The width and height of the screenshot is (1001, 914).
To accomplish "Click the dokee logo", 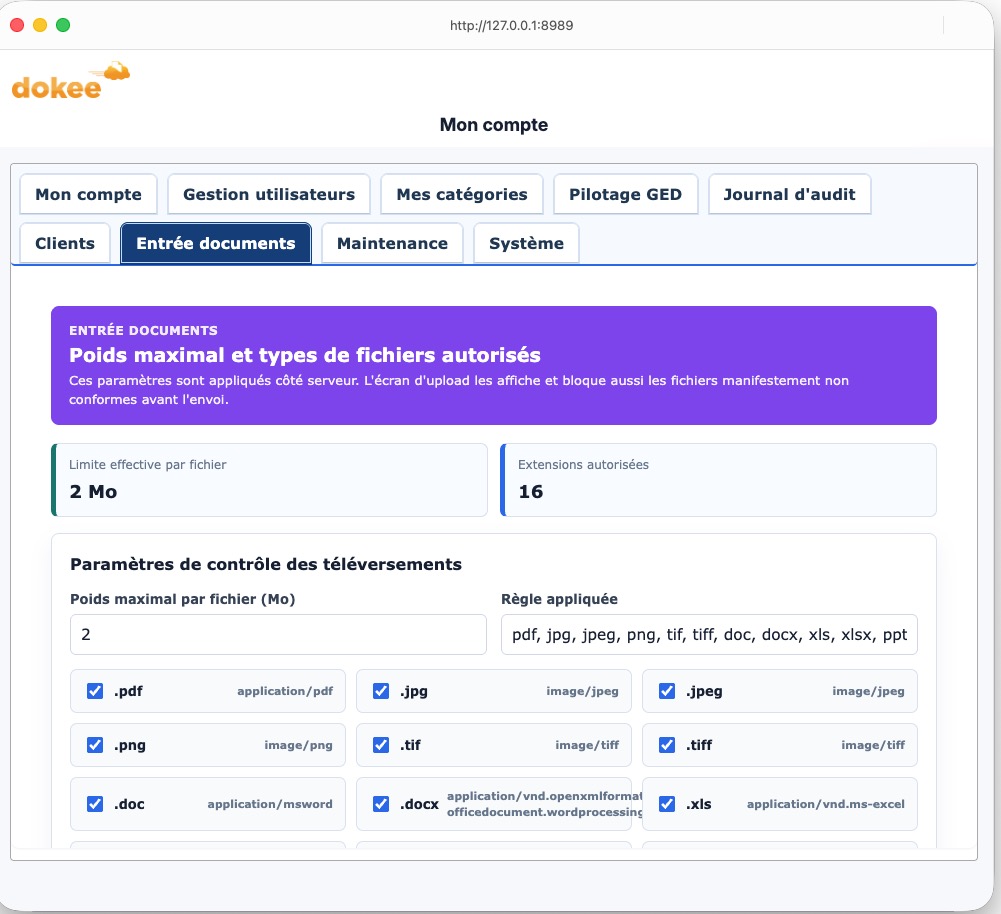I will [x=70, y=82].
